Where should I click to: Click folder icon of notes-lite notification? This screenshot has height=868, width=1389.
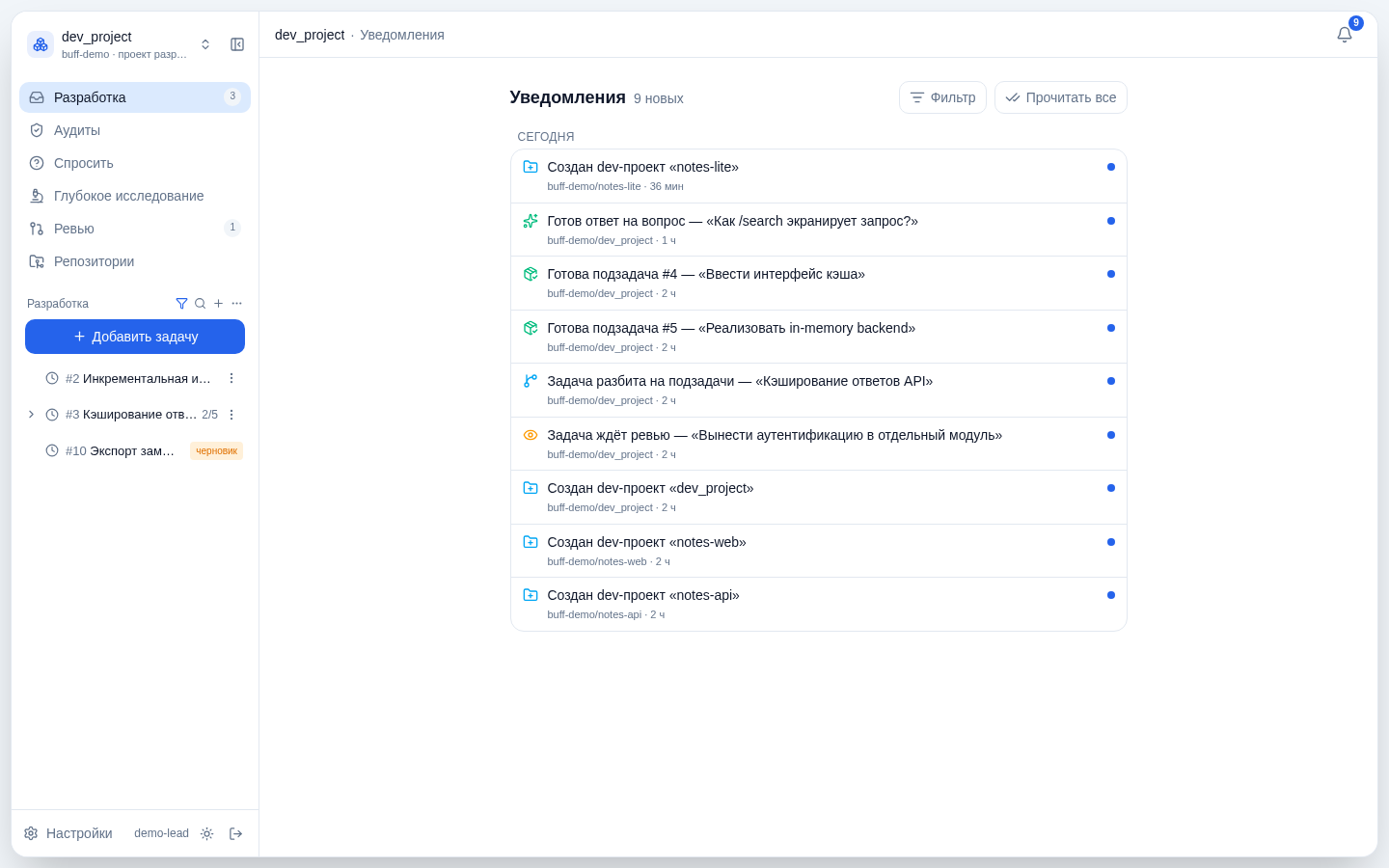(531, 167)
